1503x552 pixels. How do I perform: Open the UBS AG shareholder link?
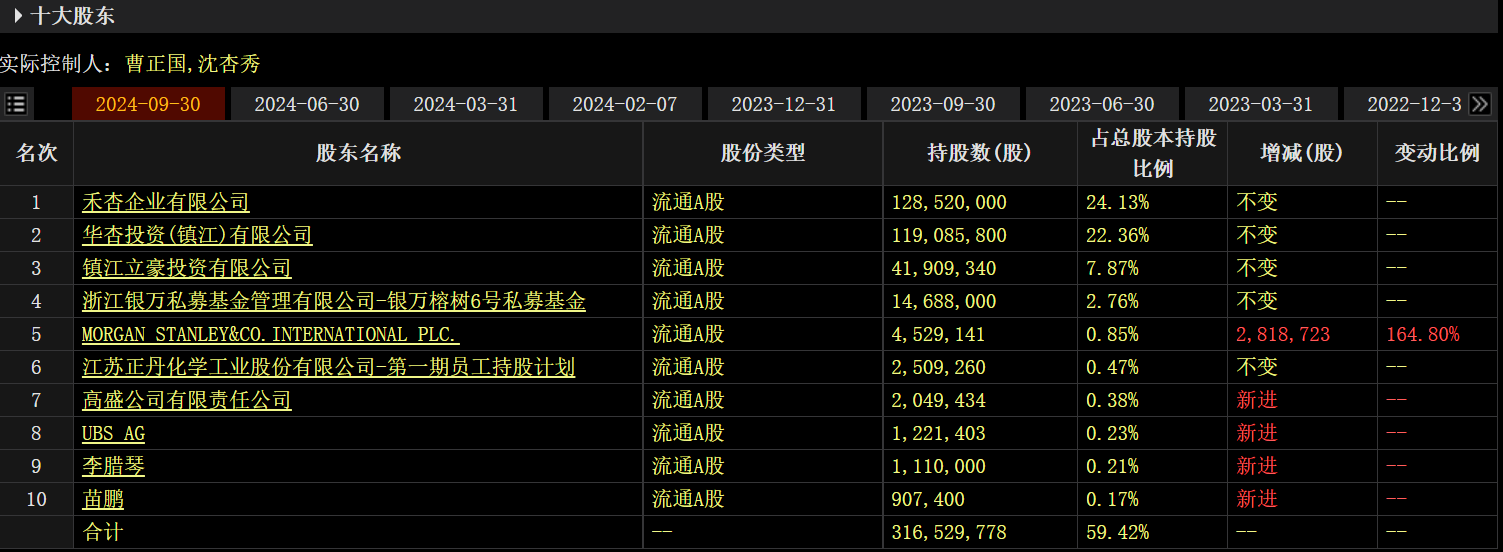coord(113,434)
